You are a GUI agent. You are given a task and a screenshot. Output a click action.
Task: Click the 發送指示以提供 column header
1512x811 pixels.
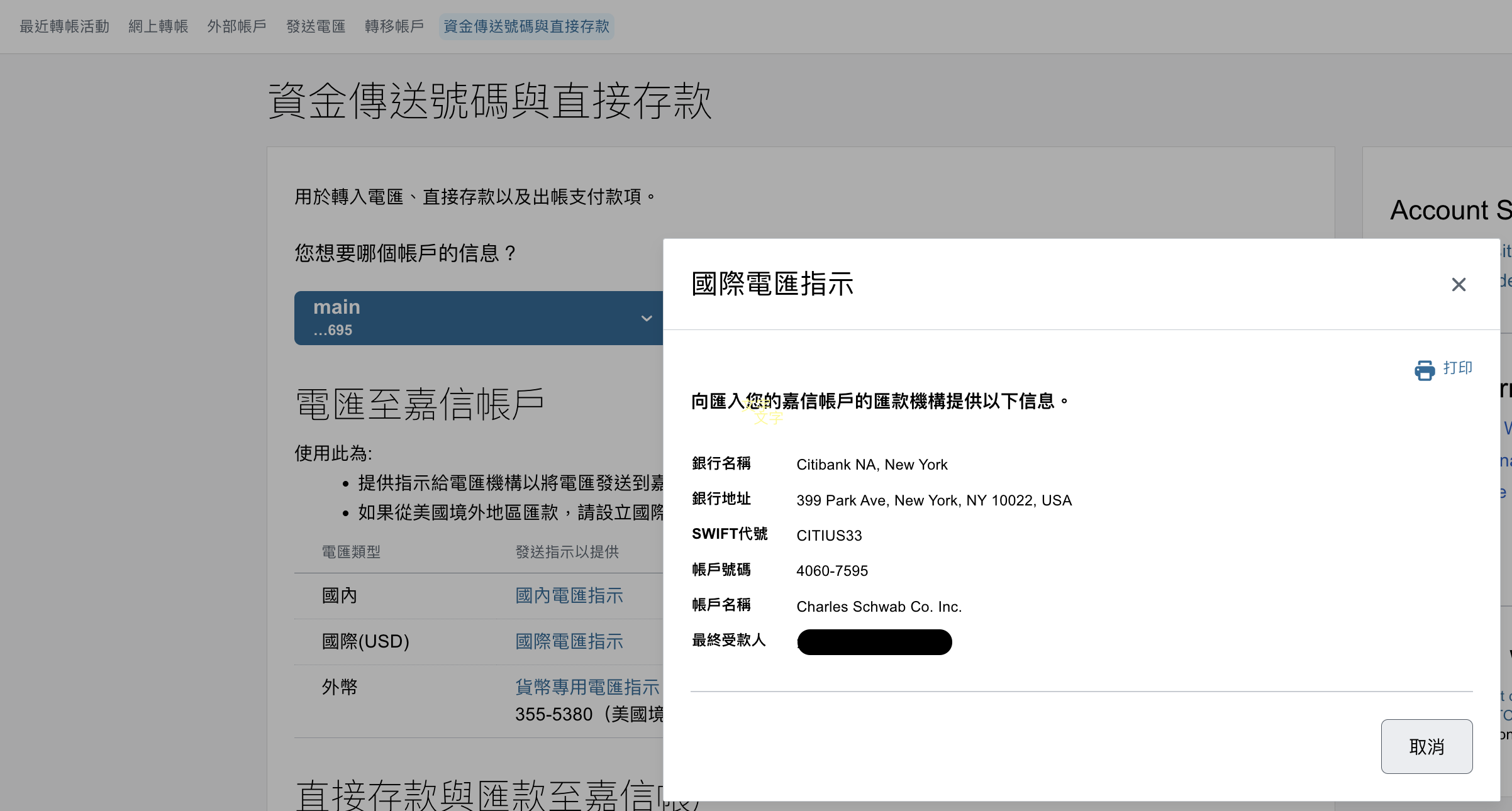tap(567, 551)
